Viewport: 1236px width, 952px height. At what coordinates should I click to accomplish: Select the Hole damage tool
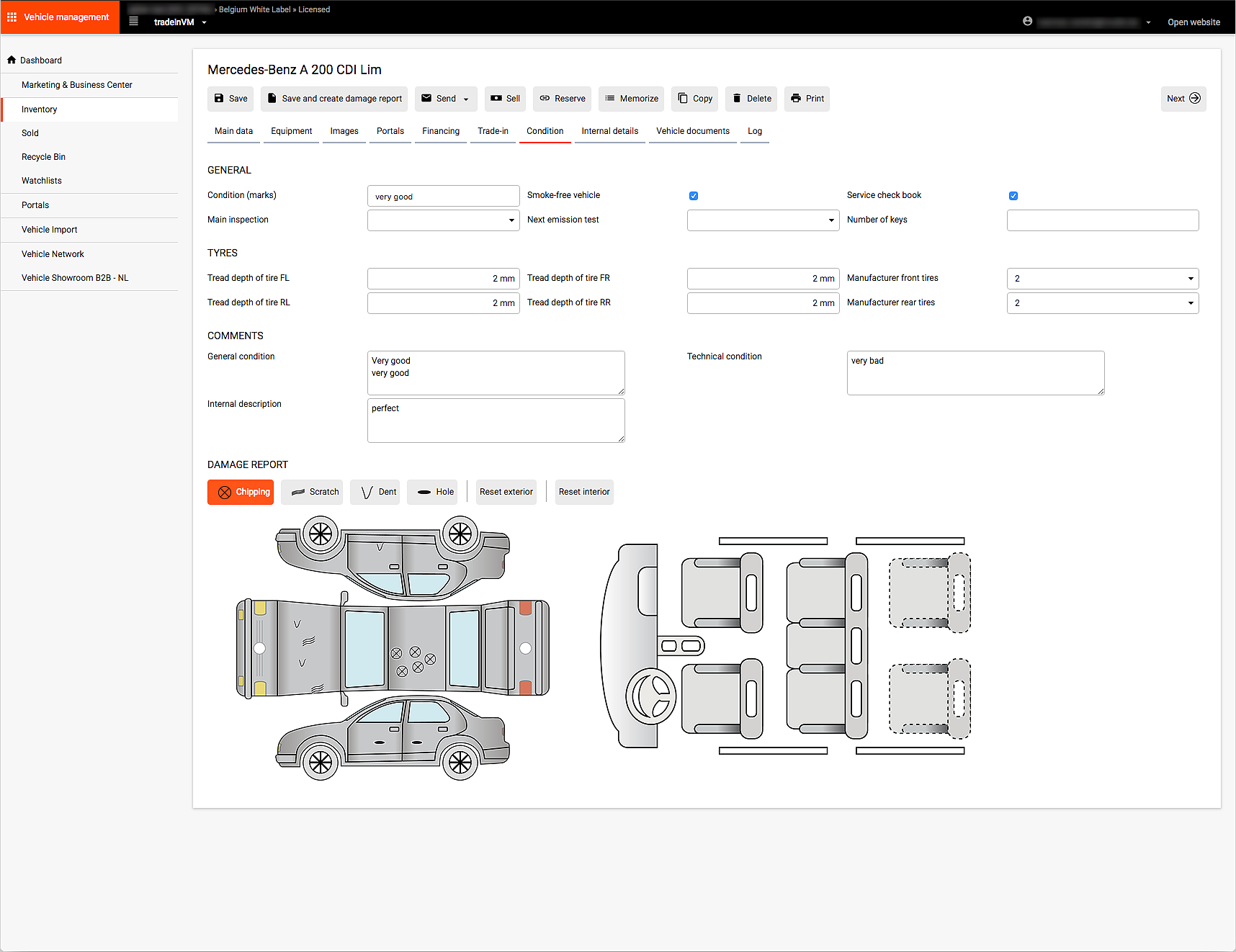[432, 492]
